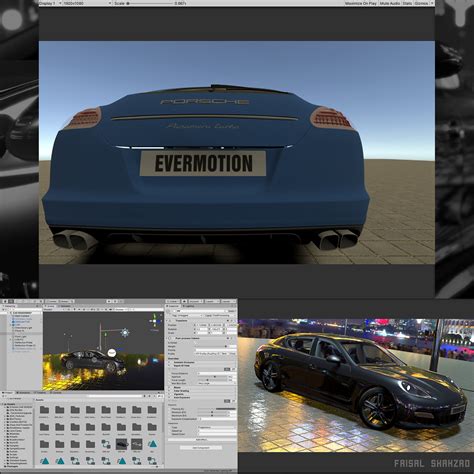This screenshot has width=474, height=474.
Task: Click the object name field in Inspector
Action: tap(202, 311)
